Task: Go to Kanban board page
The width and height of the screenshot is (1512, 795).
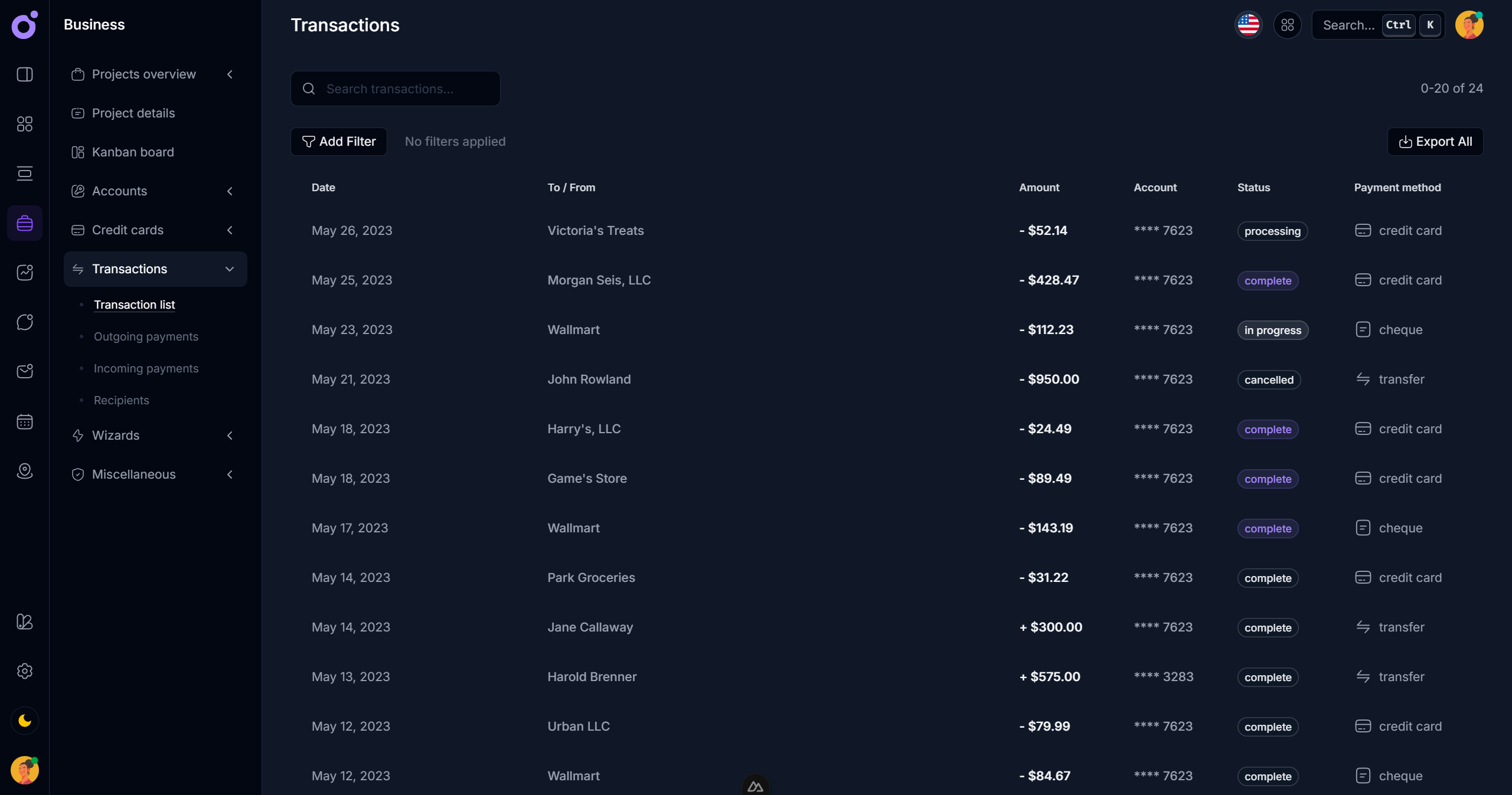Action: pos(133,152)
